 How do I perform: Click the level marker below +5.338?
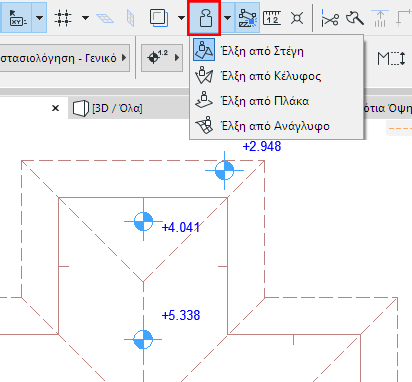(x=143, y=339)
